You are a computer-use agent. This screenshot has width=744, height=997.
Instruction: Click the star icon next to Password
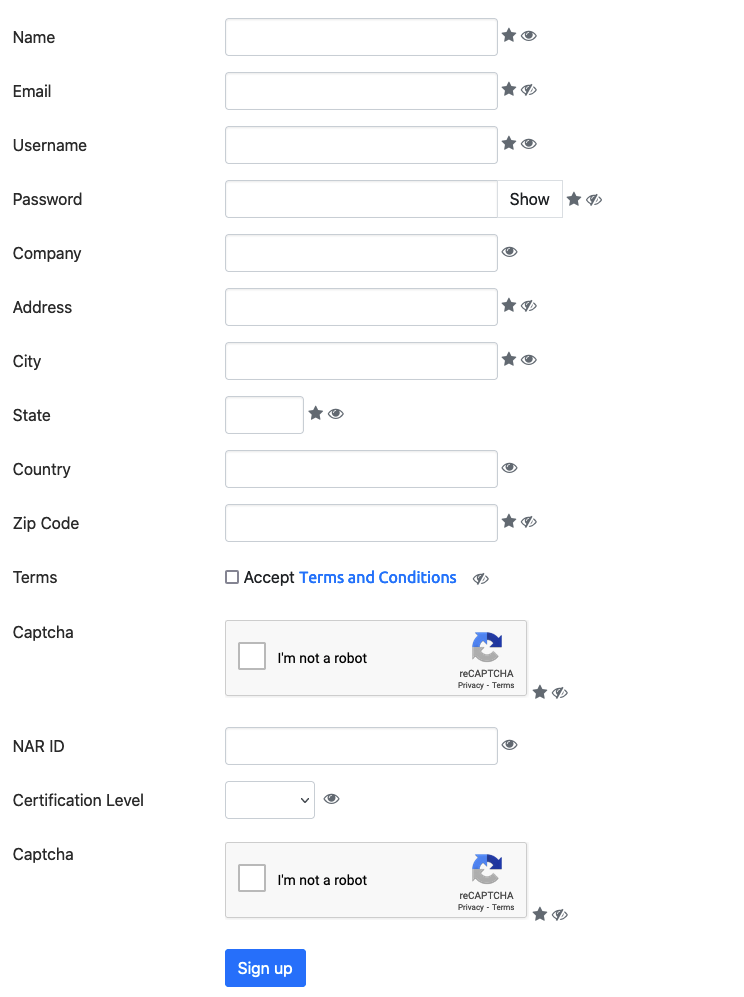[x=574, y=199]
